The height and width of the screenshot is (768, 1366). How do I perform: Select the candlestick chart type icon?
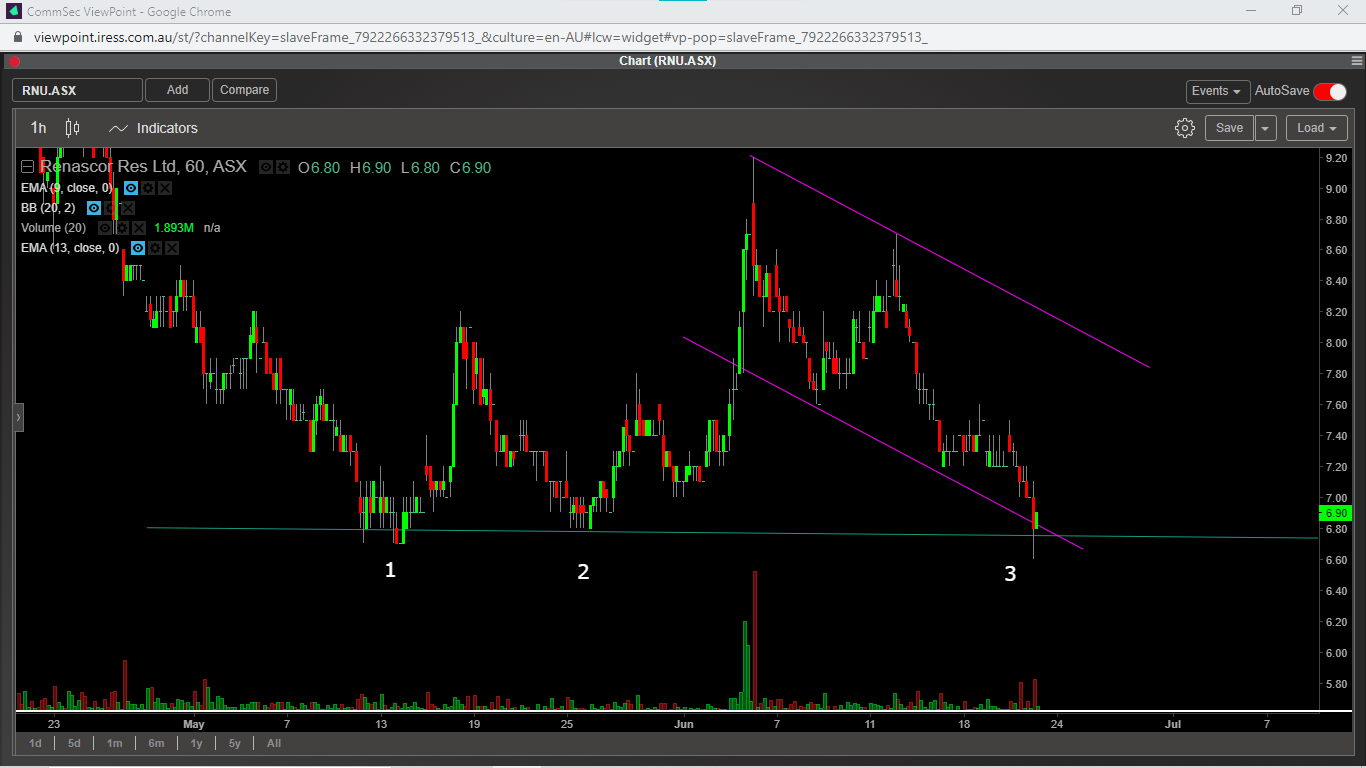click(x=72, y=128)
